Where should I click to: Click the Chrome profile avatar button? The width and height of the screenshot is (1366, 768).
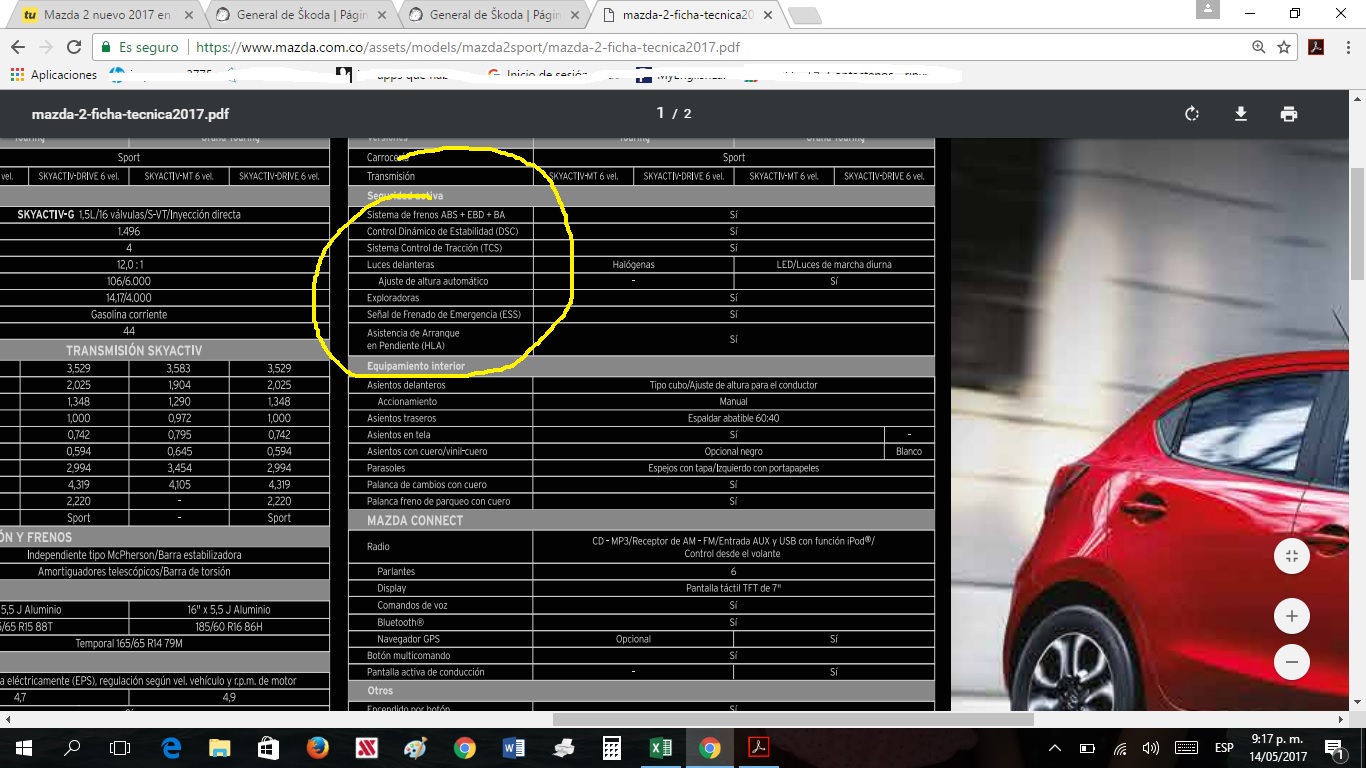click(x=1208, y=9)
